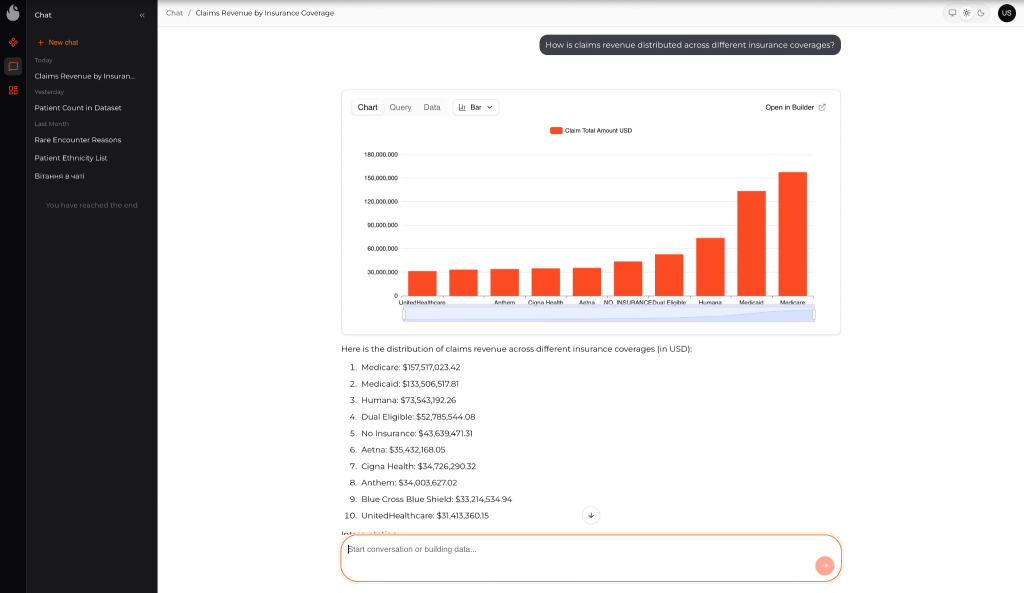This screenshot has width=1024, height=593.
Task: Click the 180,000,000 y-axis label
Action: pos(381,155)
